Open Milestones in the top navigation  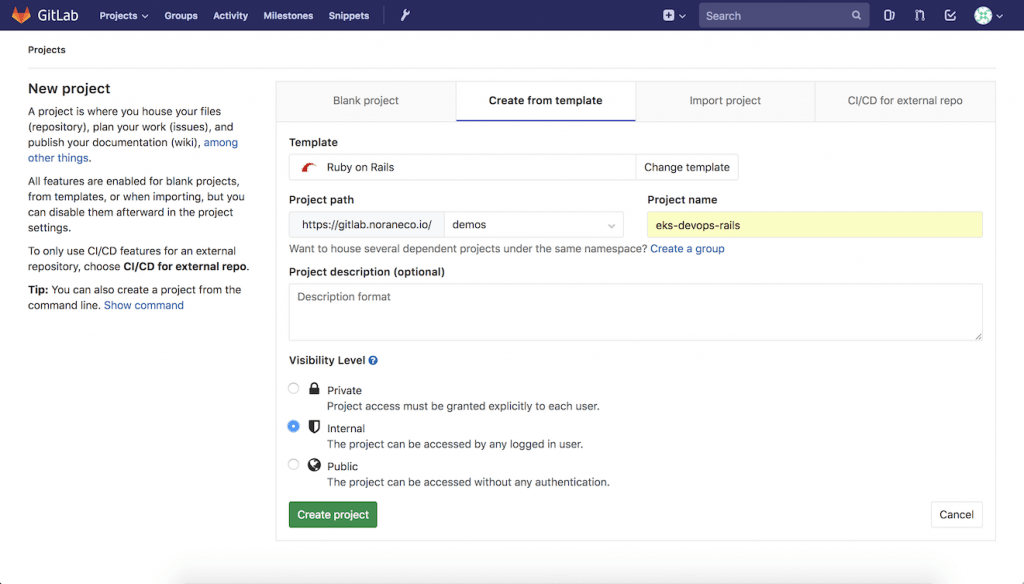coord(288,15)
